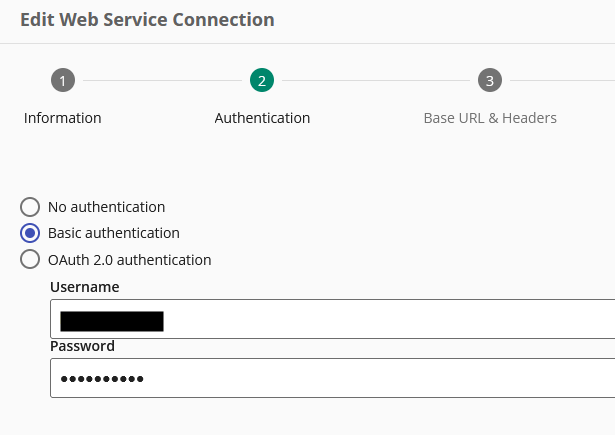
Task: Click the No authentication label text
Action: (106, 207)
